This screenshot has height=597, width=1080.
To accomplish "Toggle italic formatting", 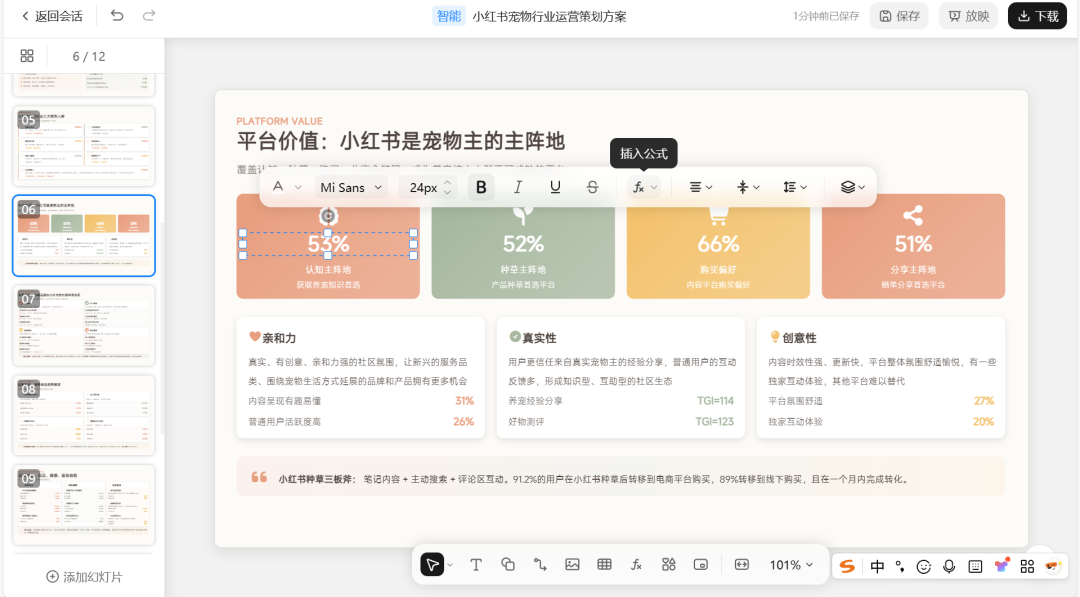I will [518, 187].
